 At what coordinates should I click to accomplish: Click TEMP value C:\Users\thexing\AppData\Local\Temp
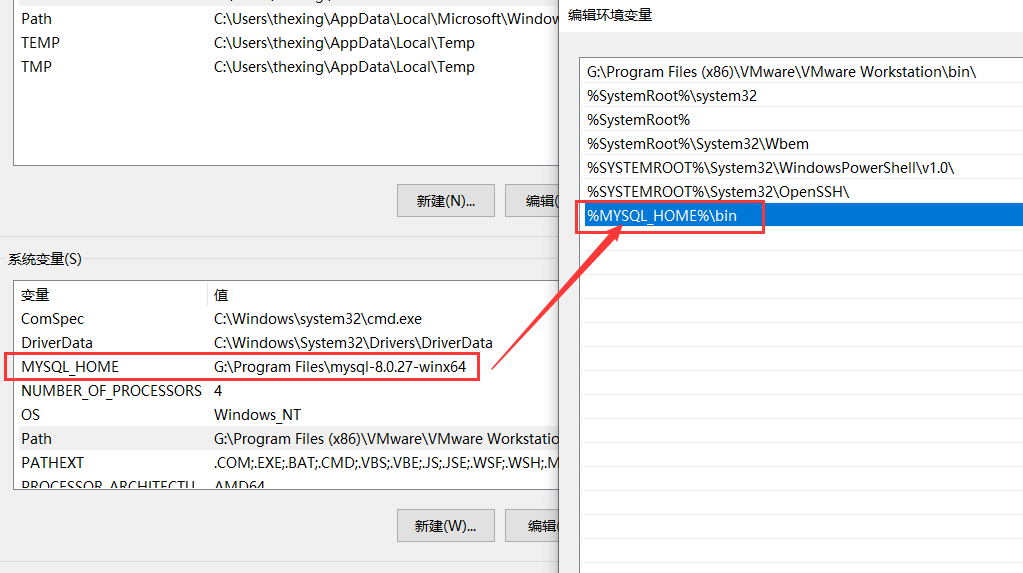(344, 43)
